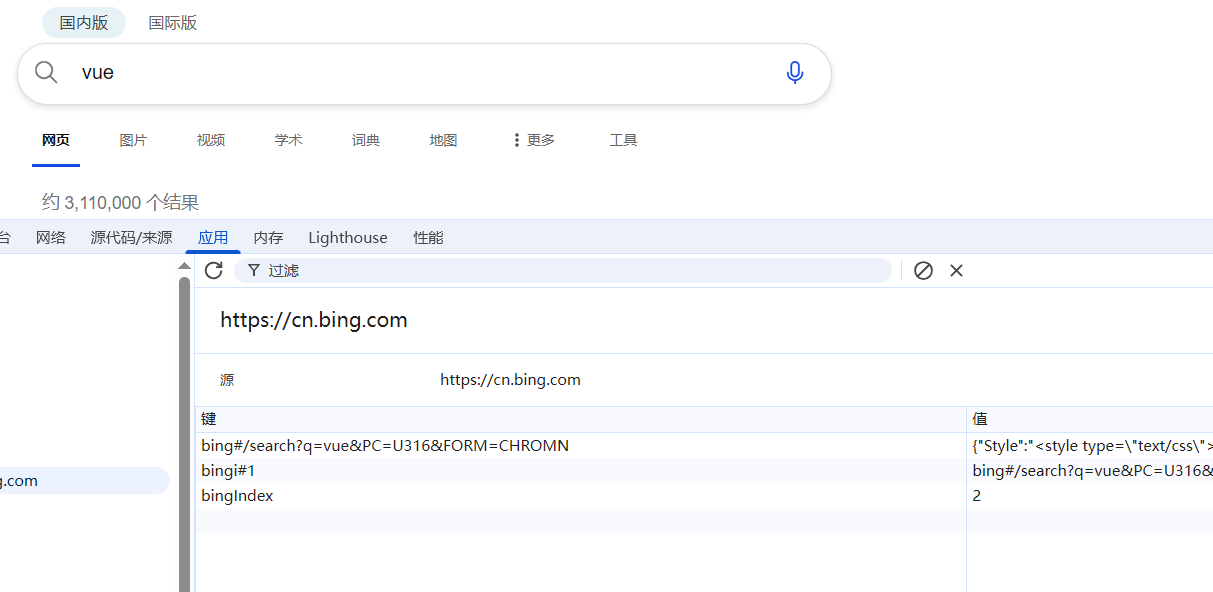
Task: Delete selected entry with the X icon
Action: (956, 270)
